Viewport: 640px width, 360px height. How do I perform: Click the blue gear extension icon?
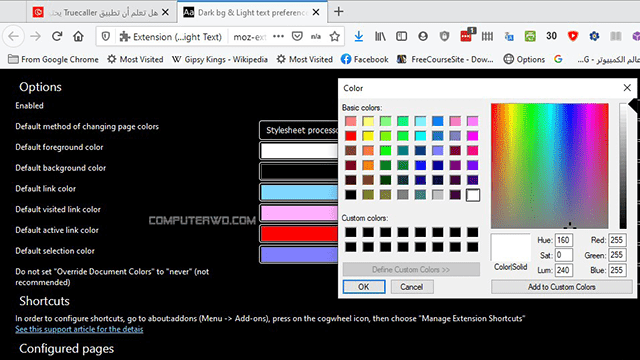tap(594, 36)
